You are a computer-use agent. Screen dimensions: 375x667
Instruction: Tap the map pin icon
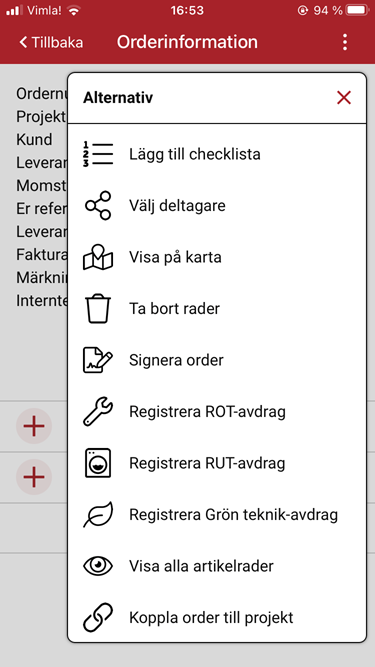point(98,257)
